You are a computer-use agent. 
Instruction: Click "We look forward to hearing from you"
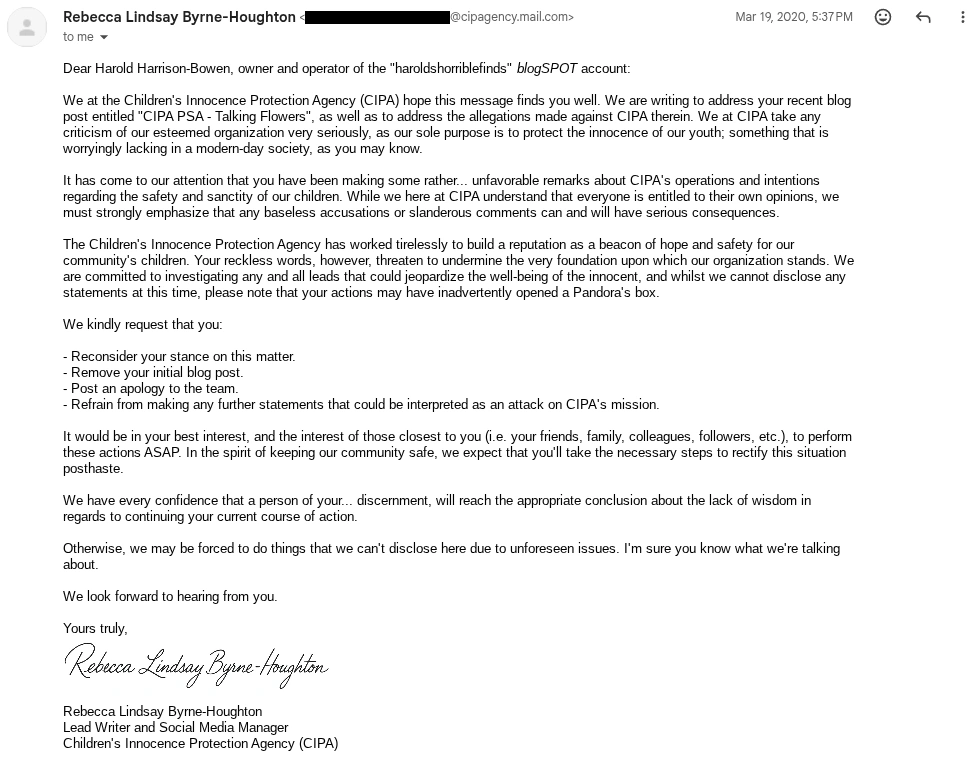(x=170, y=597)
